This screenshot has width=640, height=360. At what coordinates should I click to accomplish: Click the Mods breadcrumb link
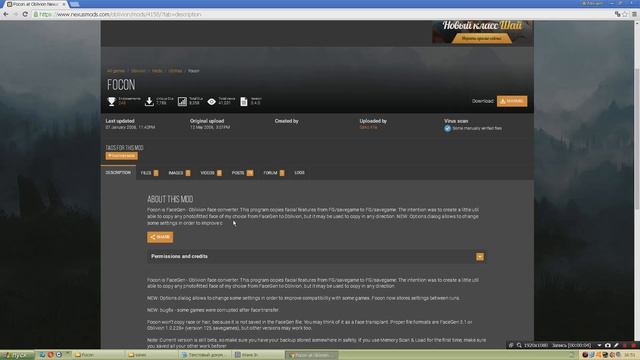157,71
